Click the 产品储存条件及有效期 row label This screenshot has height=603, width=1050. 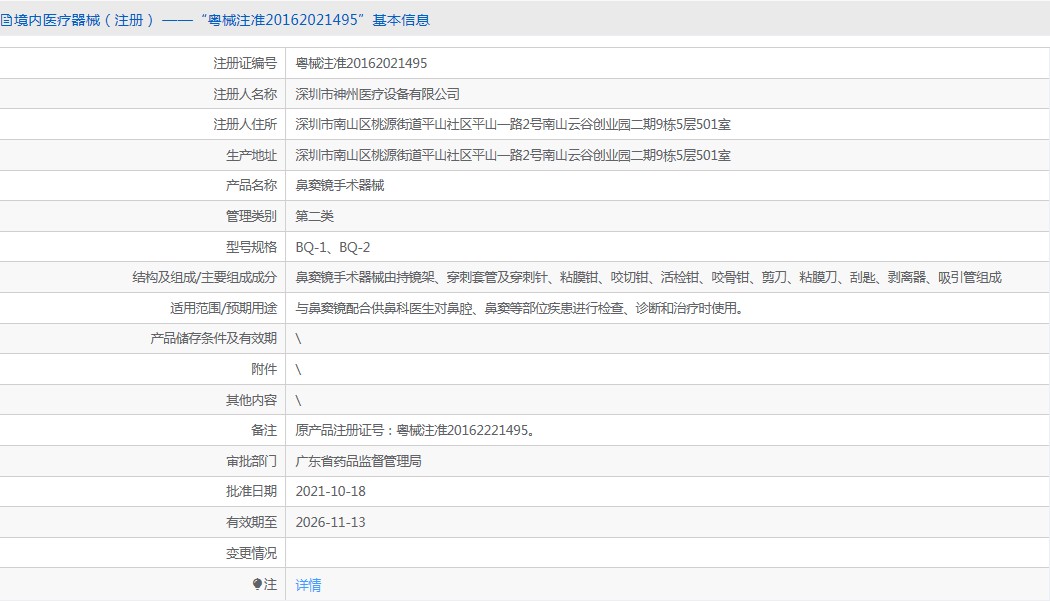coord(212,339)
